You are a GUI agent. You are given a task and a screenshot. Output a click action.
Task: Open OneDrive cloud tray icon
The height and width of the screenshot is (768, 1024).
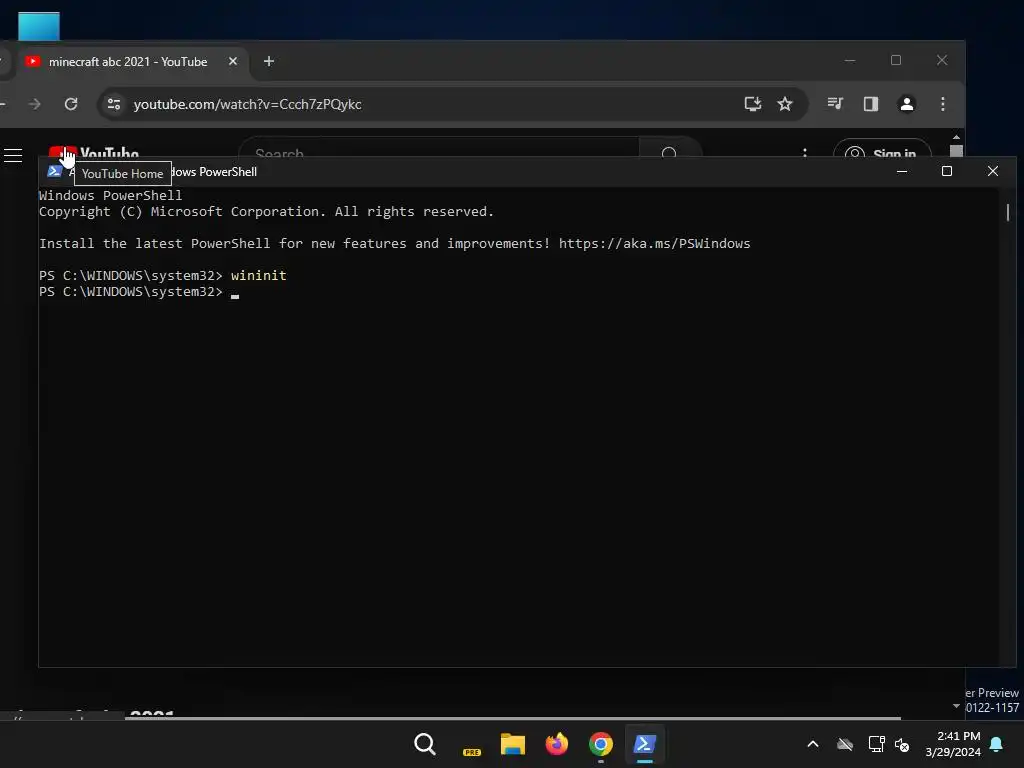[845, 744]
